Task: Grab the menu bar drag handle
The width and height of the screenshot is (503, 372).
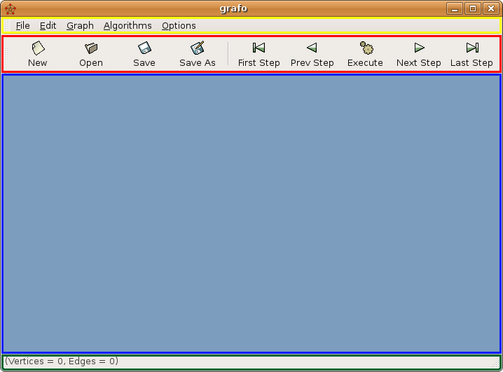Action: pos(7,26)
